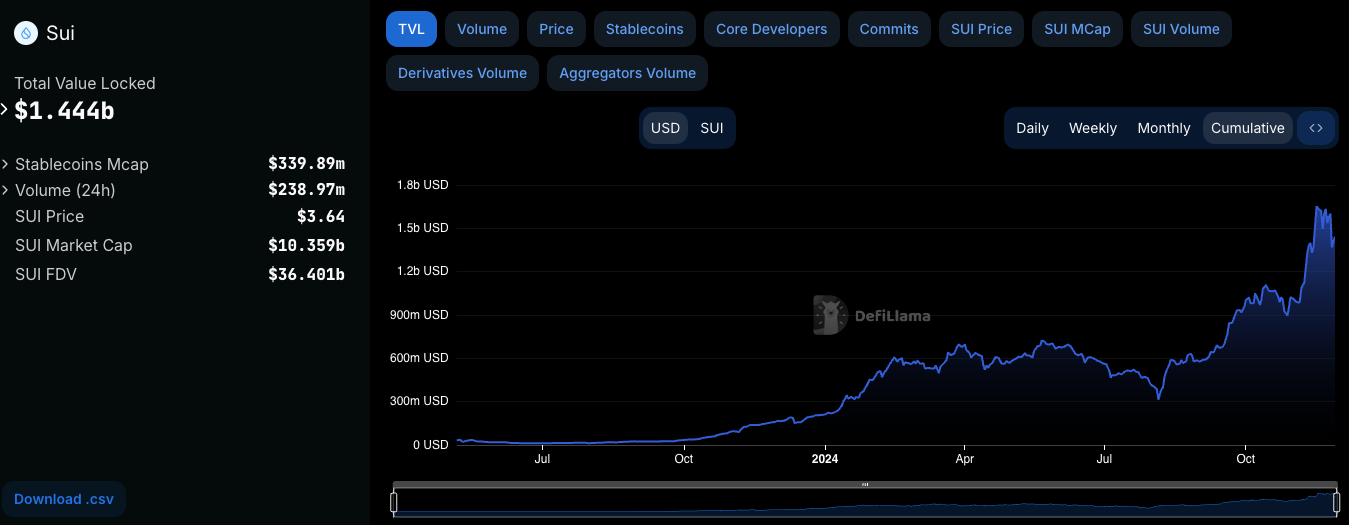The height and width of the screenshot is (525, 1349).
Task: Toggle the Commits chart series
Action: tap(889, 29)
